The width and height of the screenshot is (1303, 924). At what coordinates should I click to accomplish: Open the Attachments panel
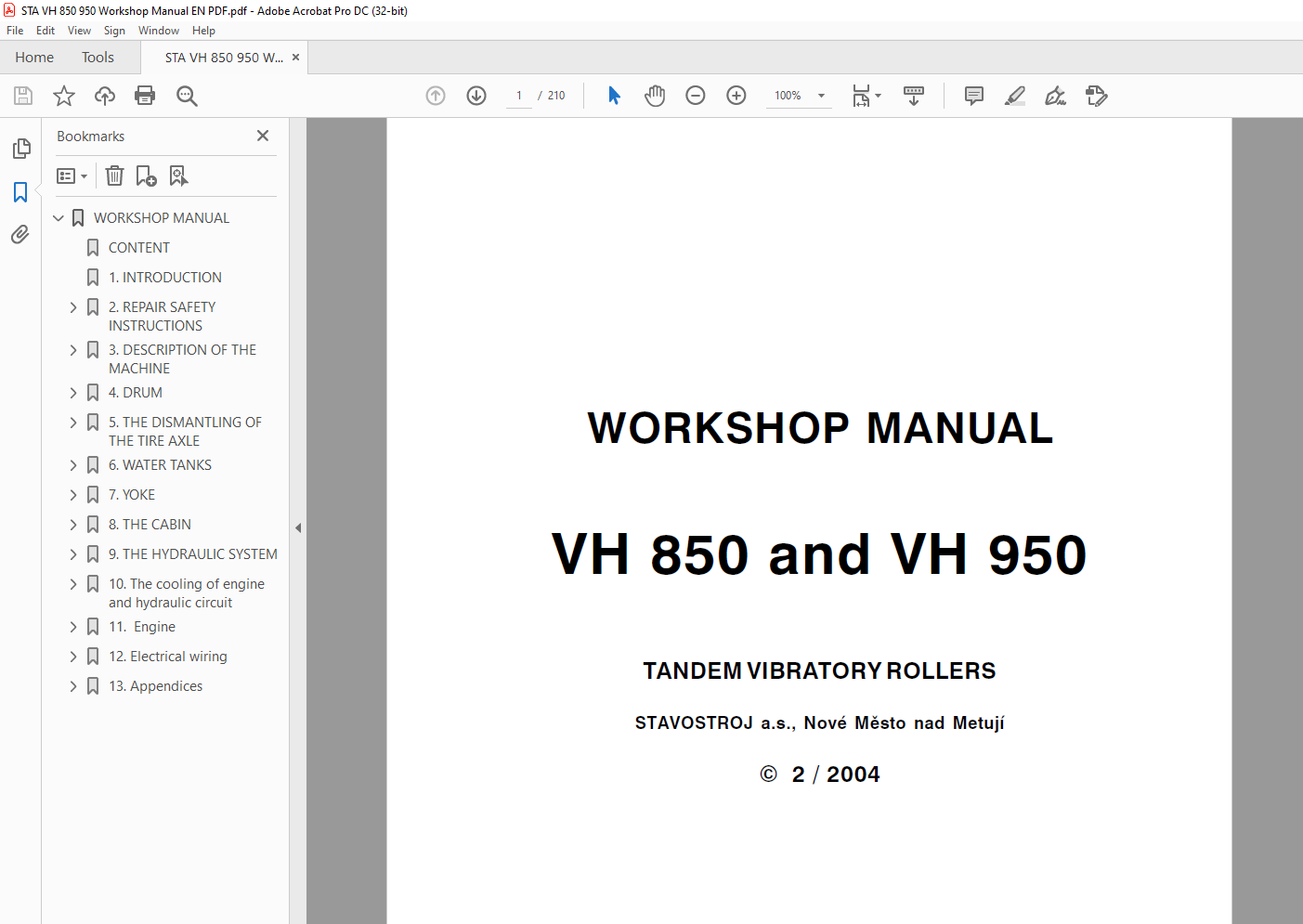(20, 235)
